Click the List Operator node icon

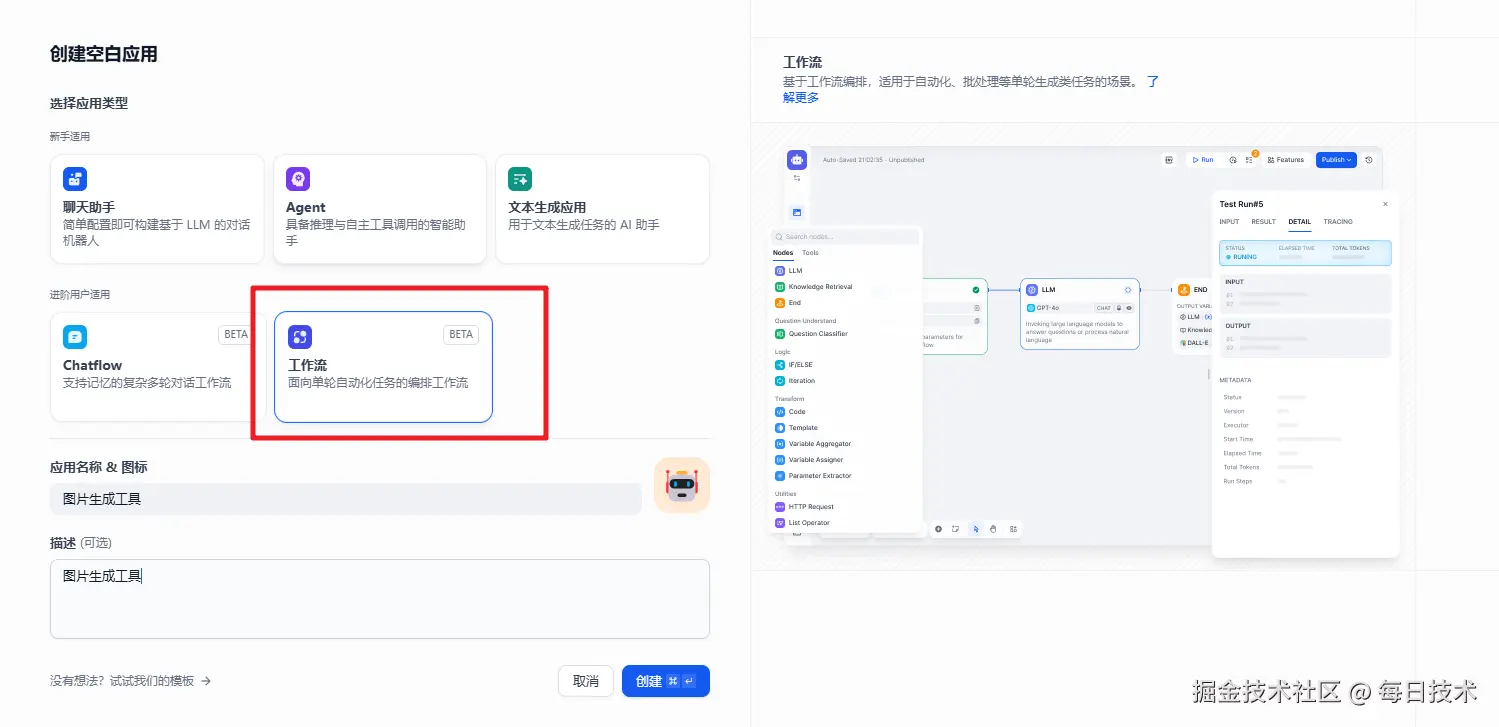point(780,523)
